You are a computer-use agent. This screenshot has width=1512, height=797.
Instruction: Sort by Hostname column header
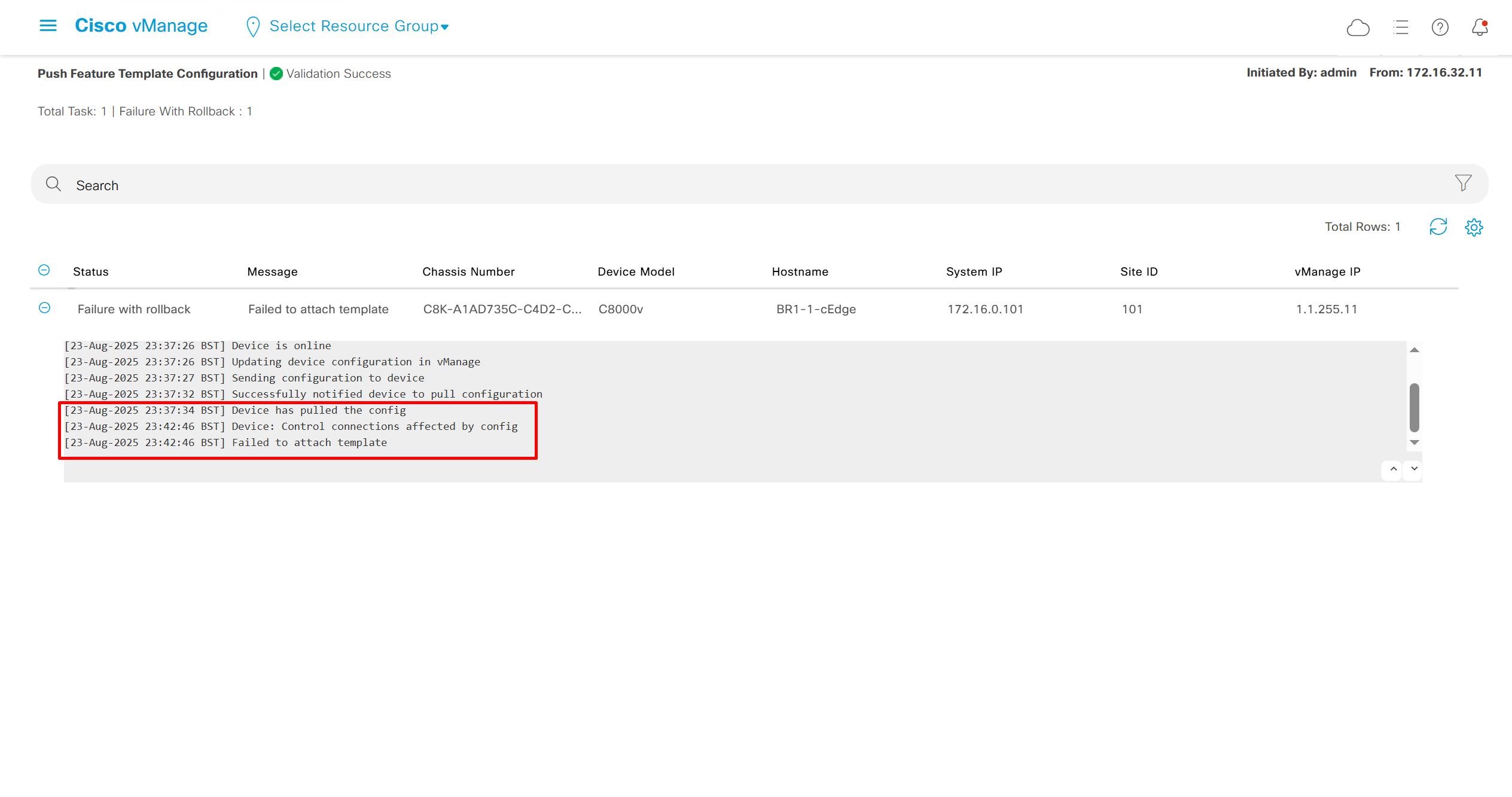[x=800, y=272]
